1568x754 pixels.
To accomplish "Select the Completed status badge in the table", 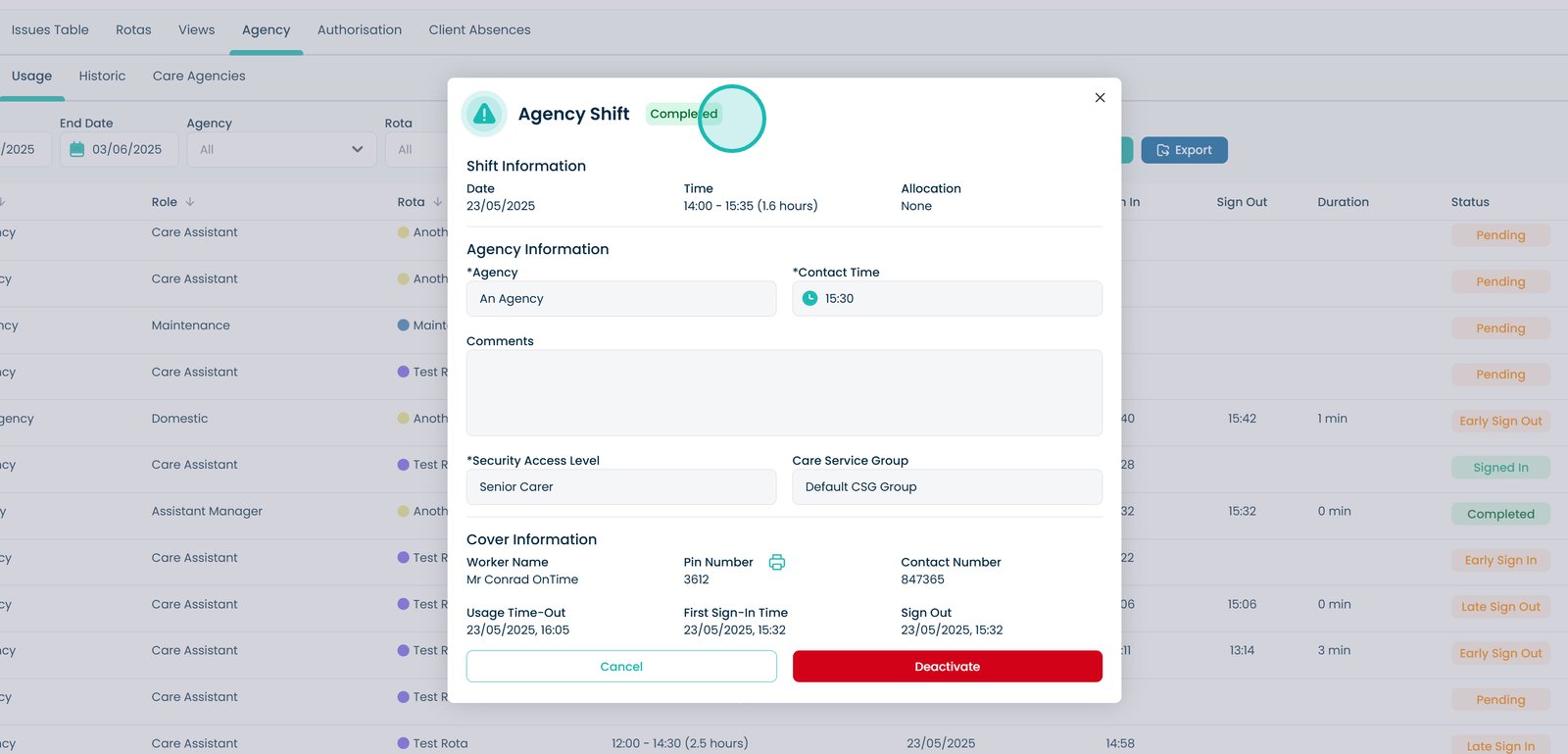I will [1500, 514].
